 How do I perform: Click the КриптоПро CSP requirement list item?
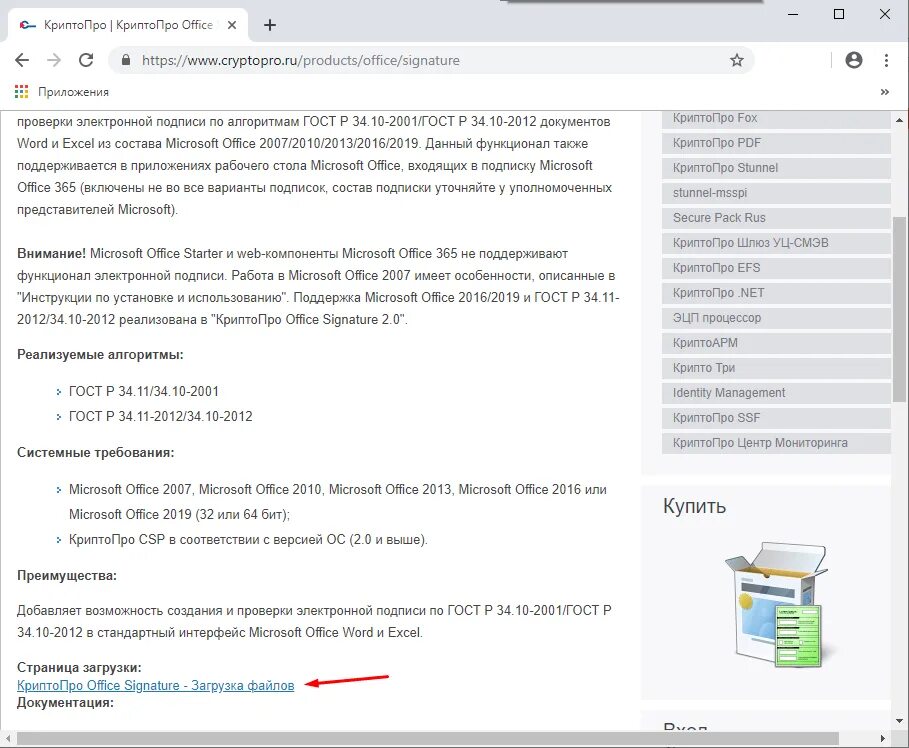click(248, 539)
